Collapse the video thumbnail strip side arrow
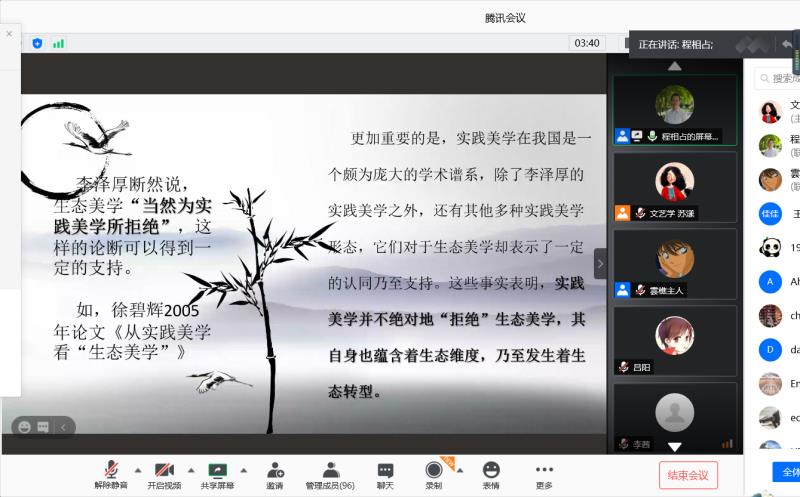800x497 pixels. (600, 263)
